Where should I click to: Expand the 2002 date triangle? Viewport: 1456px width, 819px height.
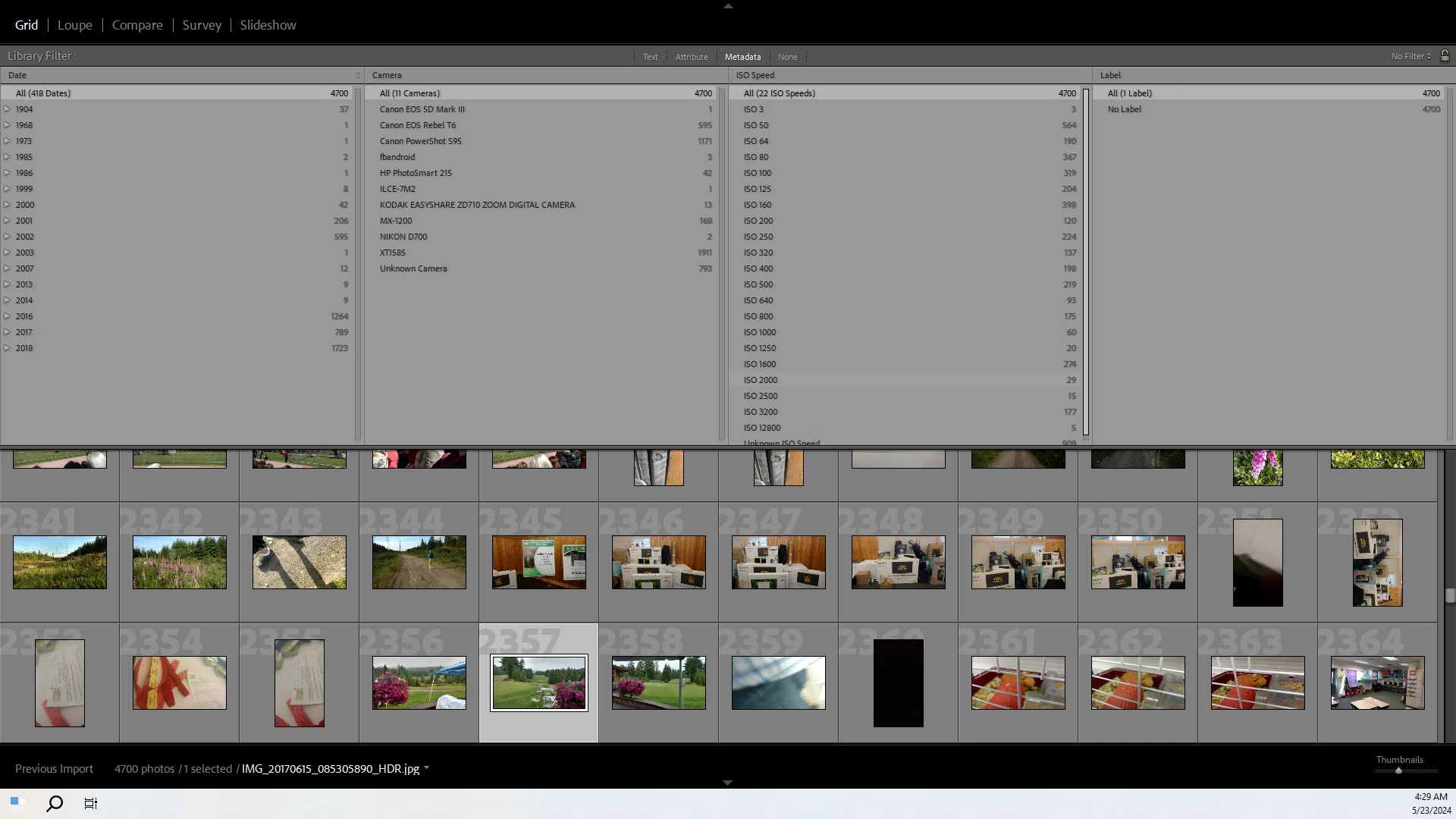[x=8, y=237]
